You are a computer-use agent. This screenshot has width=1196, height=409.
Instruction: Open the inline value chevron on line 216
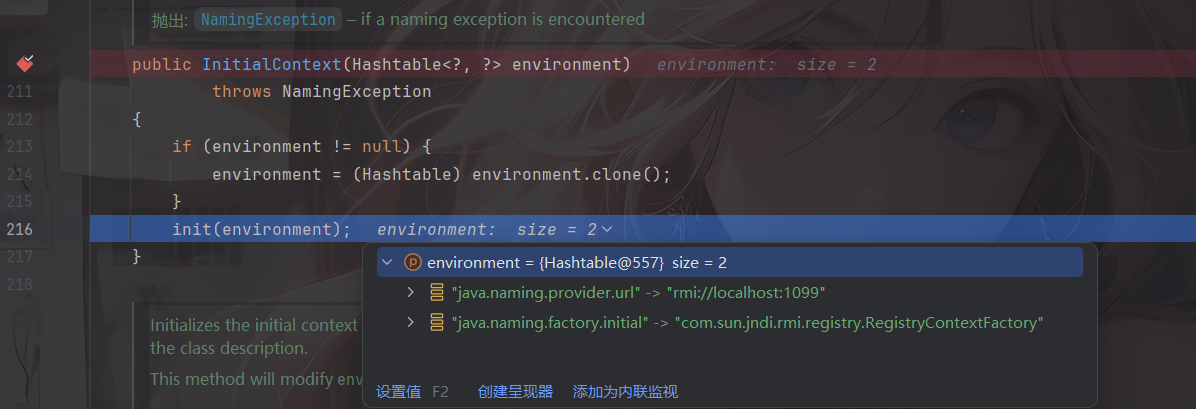click(606, 230)
